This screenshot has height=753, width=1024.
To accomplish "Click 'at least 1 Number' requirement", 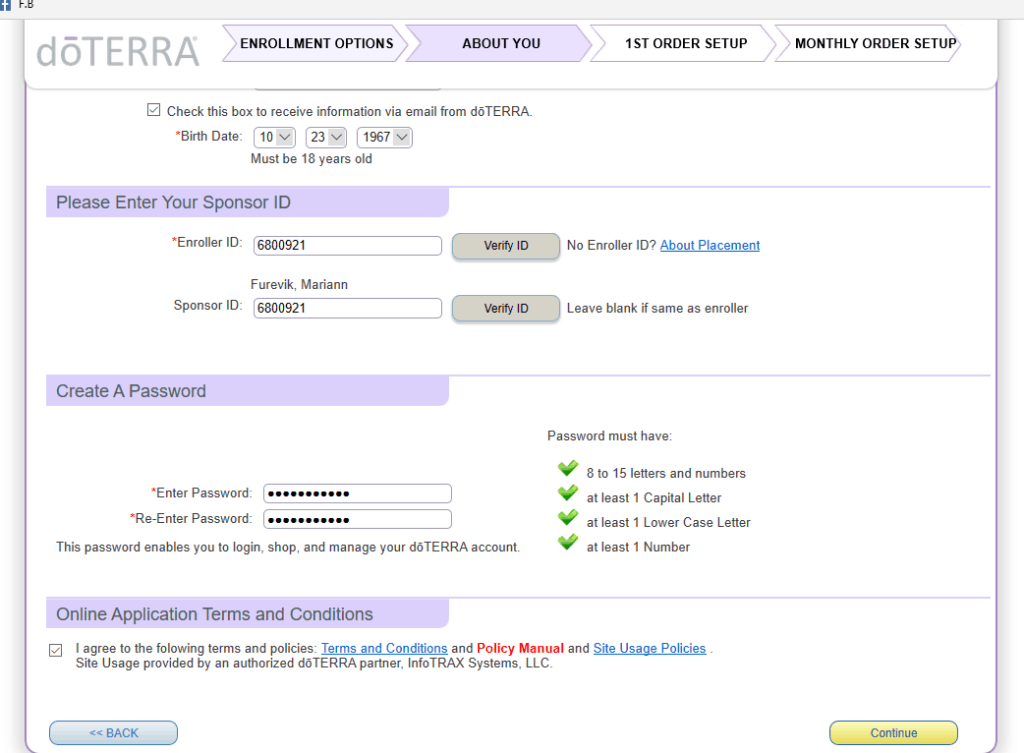I will tap(638, 547).
